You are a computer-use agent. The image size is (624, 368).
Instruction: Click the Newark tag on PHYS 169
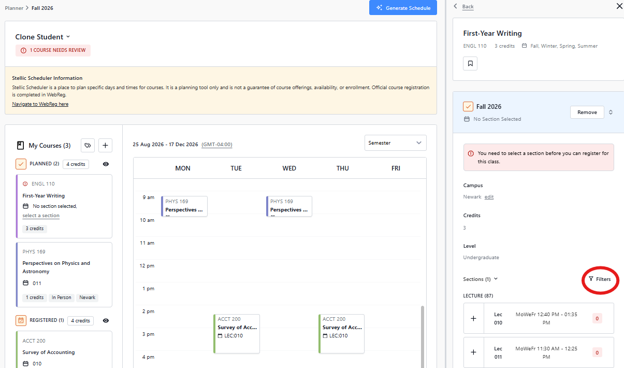(x=87, y=298)
